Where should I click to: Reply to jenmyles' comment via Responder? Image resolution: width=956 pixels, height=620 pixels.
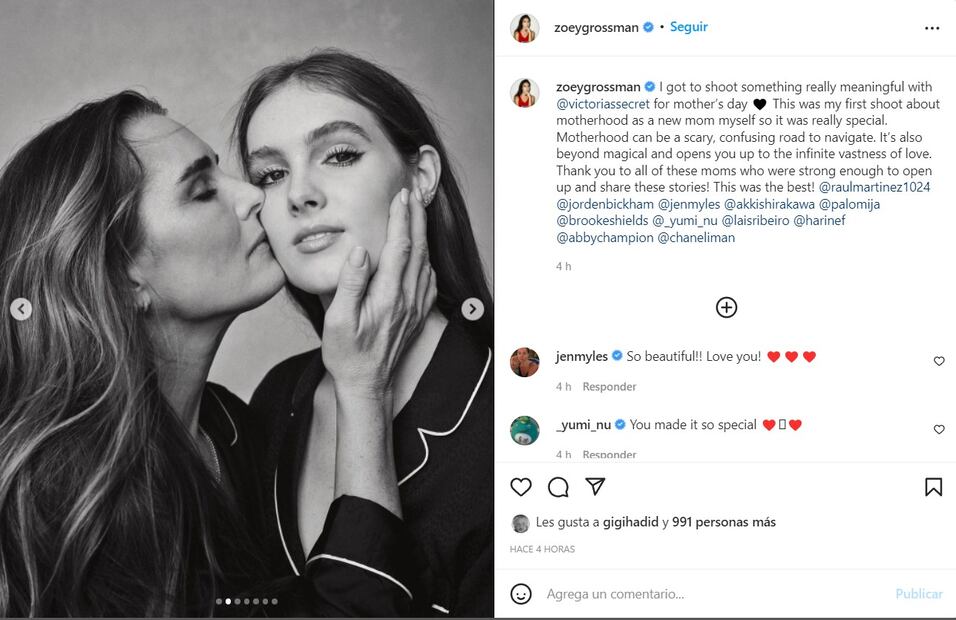609,387
